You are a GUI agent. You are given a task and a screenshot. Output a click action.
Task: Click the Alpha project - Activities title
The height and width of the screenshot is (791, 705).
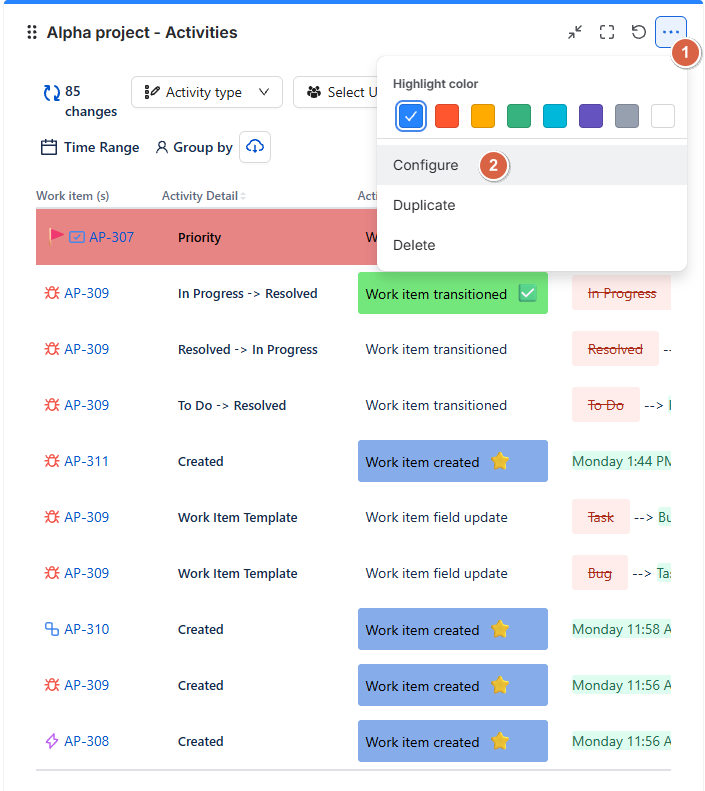142,32
